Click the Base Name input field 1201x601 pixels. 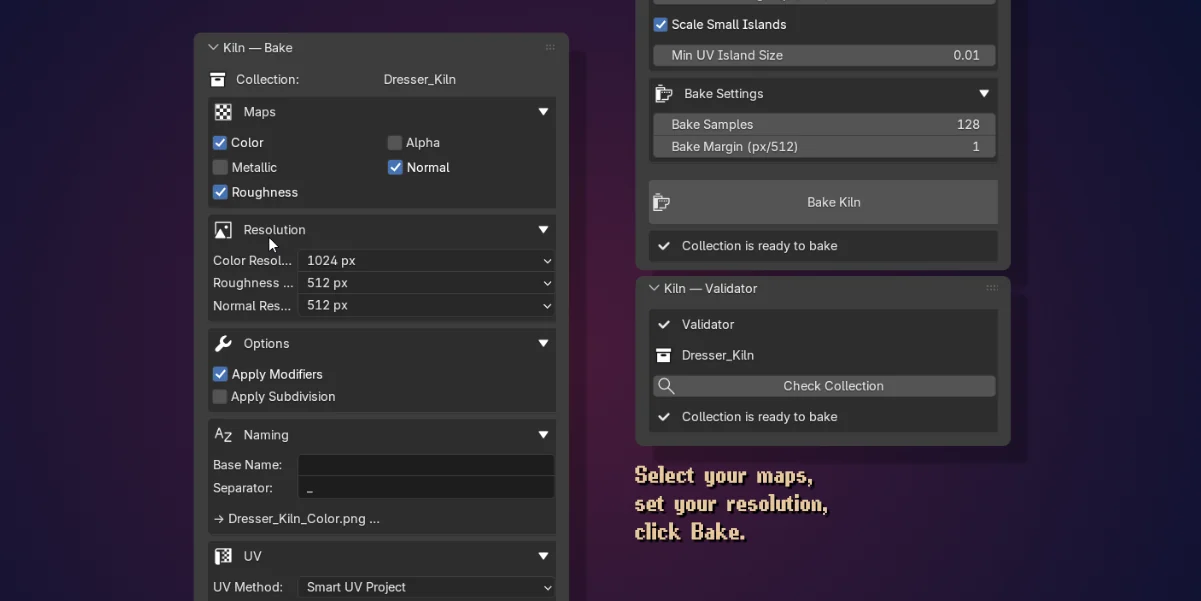point(426,465)
